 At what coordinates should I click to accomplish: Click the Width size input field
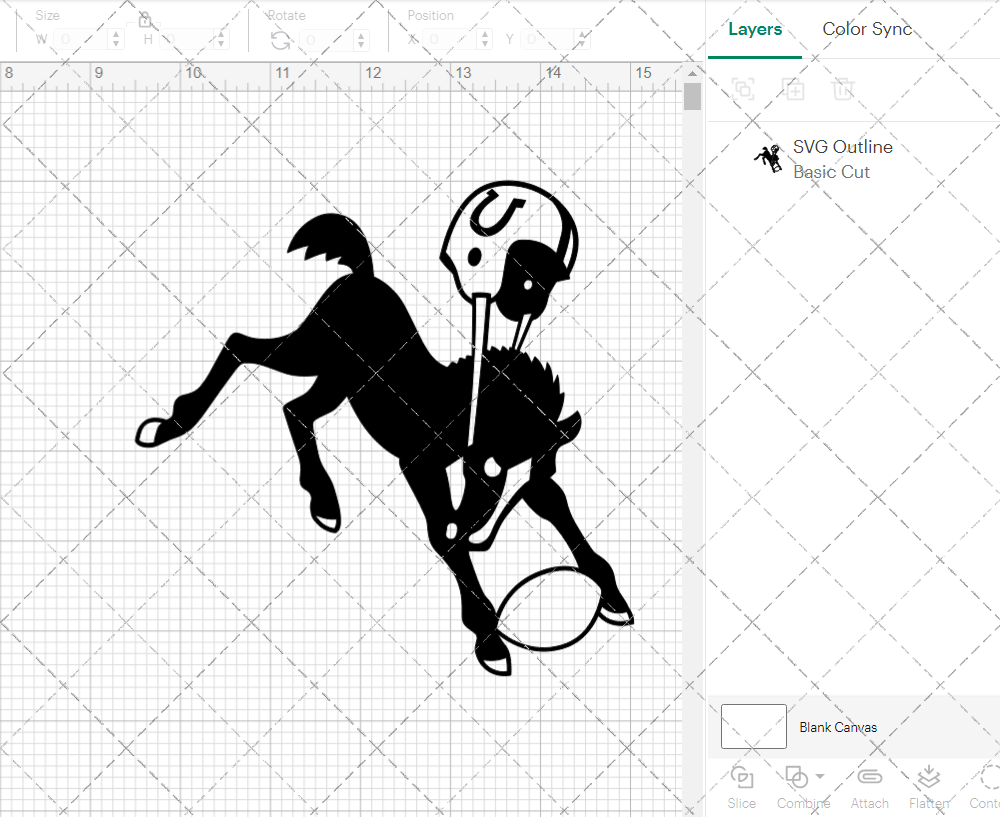(x=80, y=40)
